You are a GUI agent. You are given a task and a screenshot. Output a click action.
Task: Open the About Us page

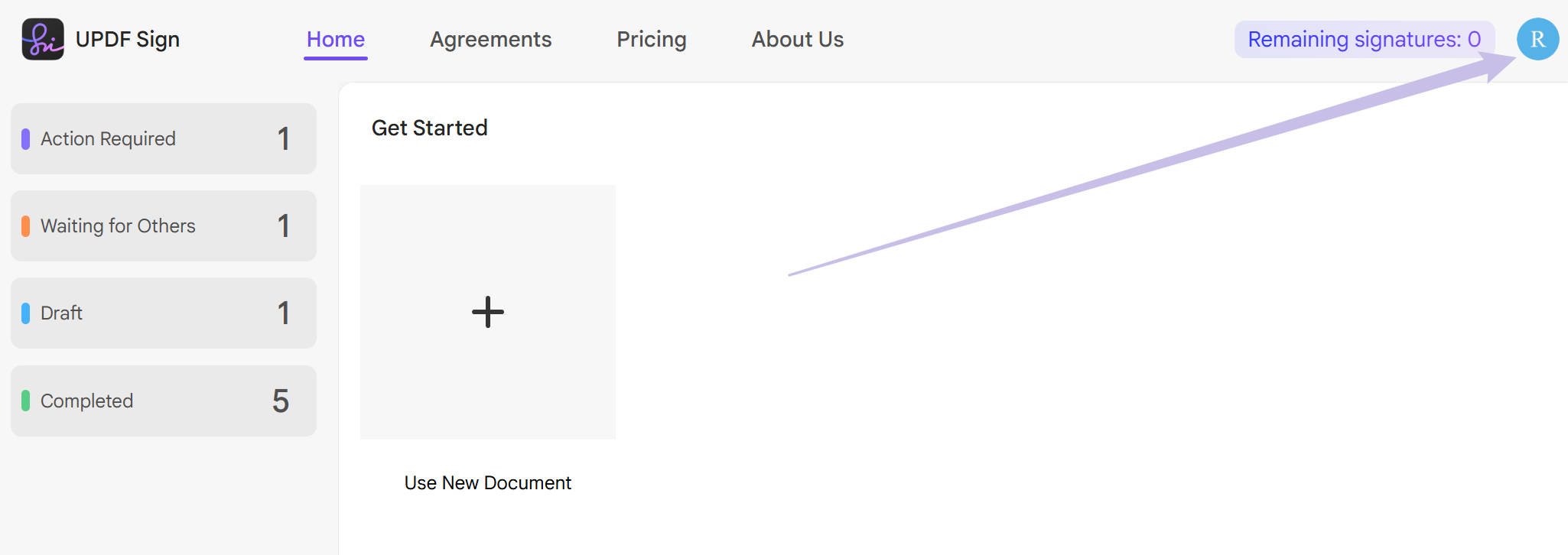pyautogui.click(x=797, y=39)
